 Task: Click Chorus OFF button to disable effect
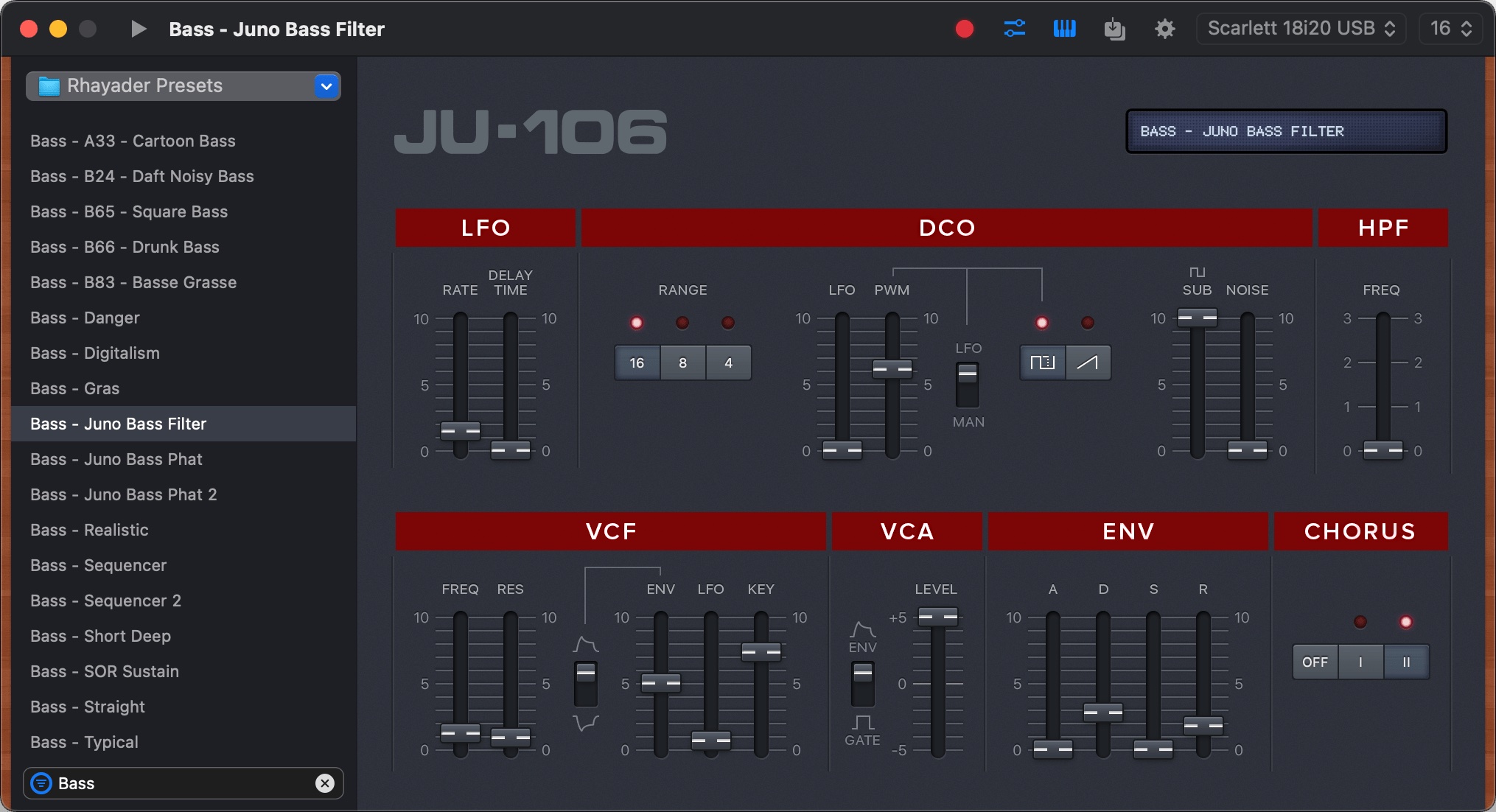(x=1316, y=661)
